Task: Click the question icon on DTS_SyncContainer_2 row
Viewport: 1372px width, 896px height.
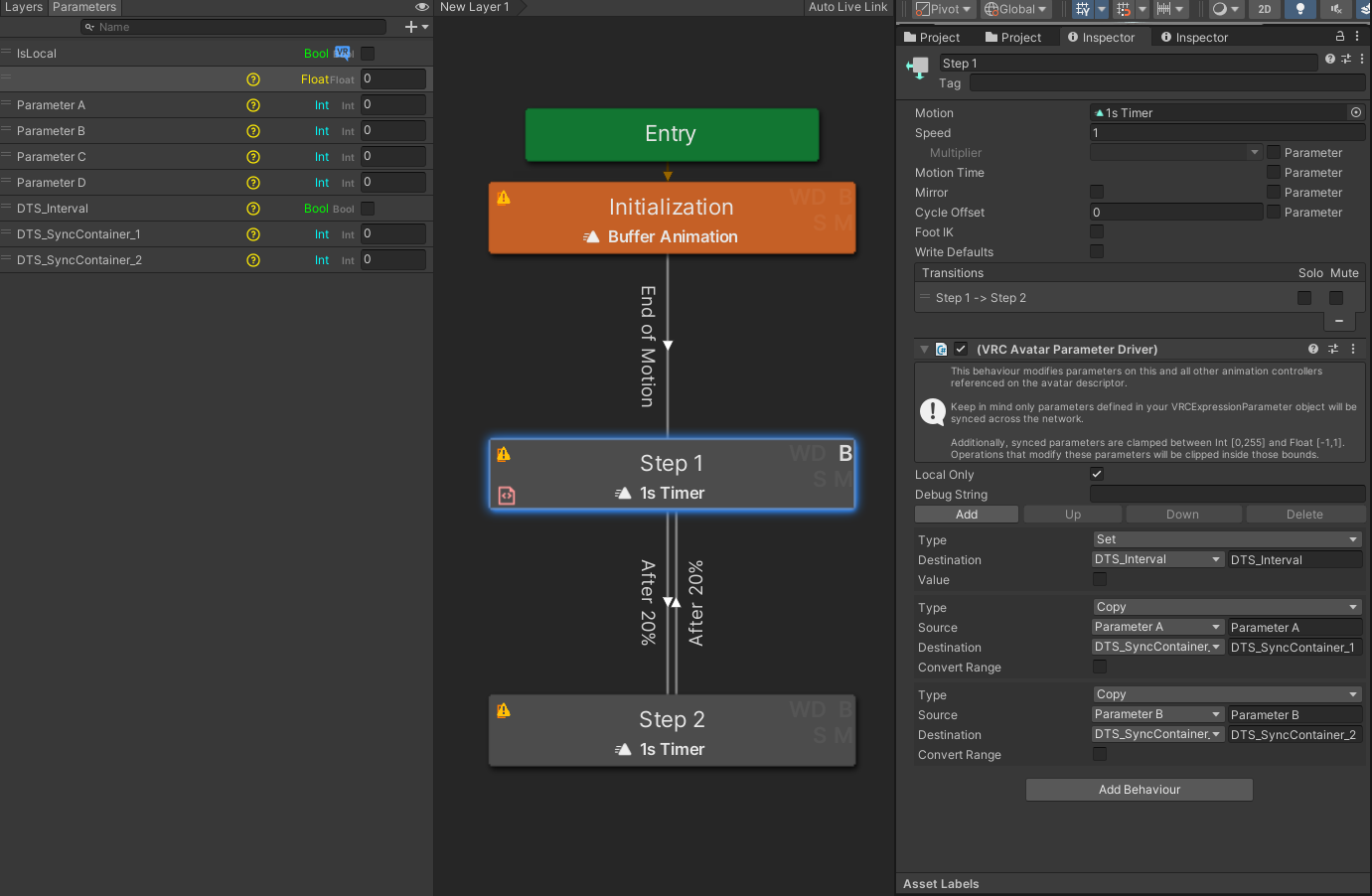Action: 253,260
